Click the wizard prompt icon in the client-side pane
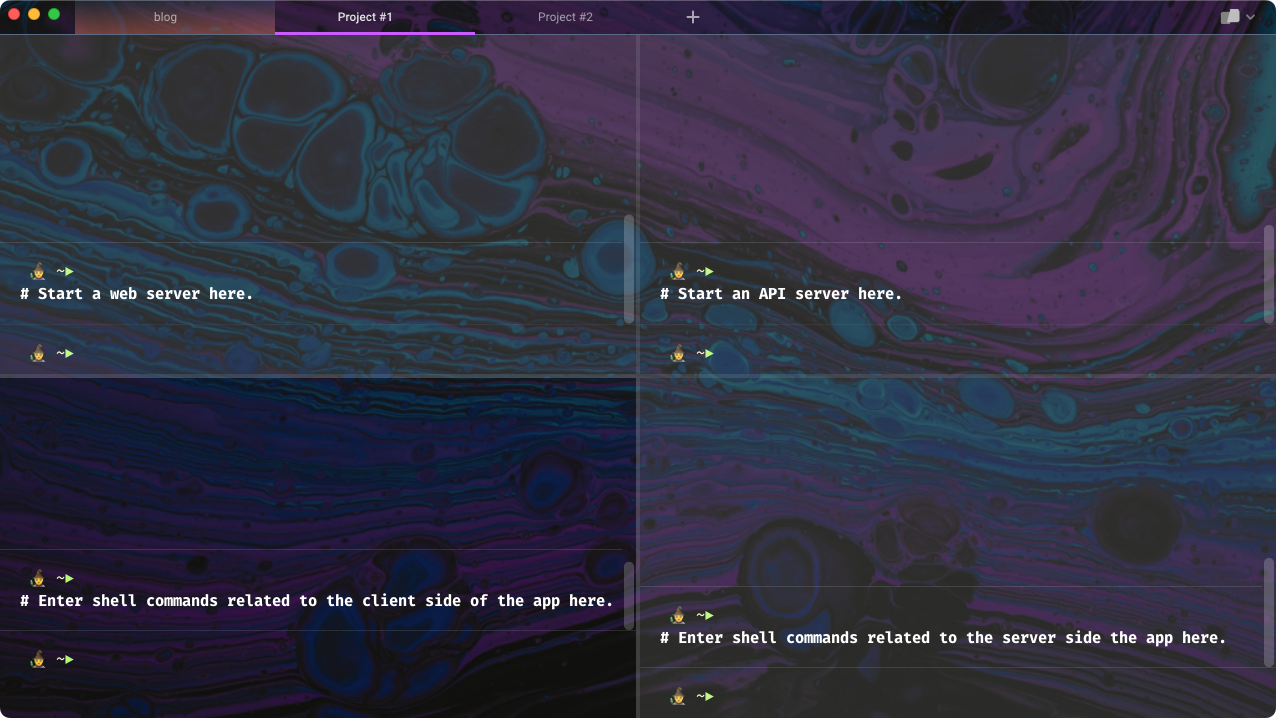This screenshot has width=1276, height=718. click(37, 578)
